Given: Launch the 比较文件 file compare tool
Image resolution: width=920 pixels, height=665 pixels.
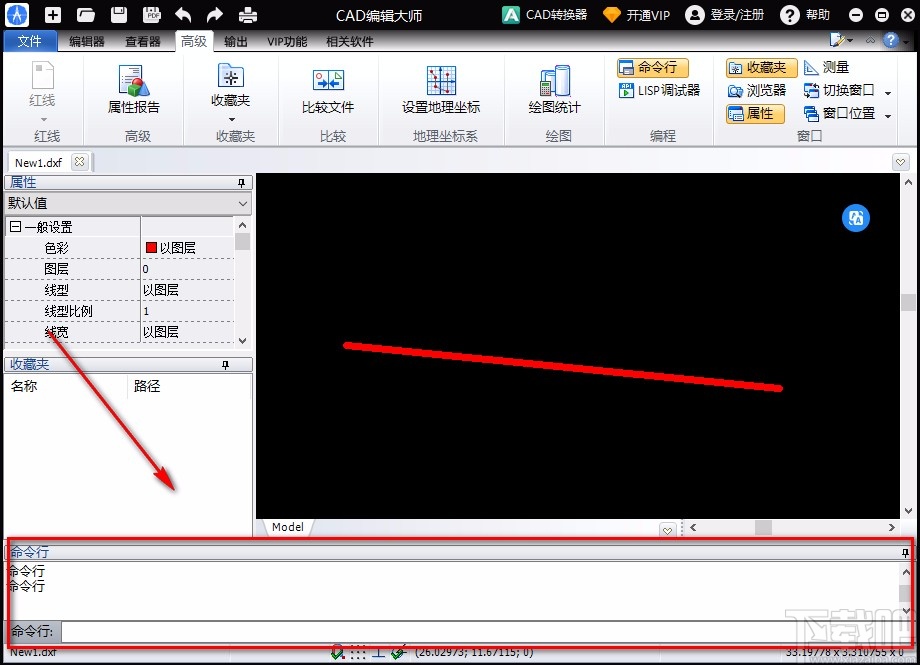Looking at the screenshot, I should point(326,90).
